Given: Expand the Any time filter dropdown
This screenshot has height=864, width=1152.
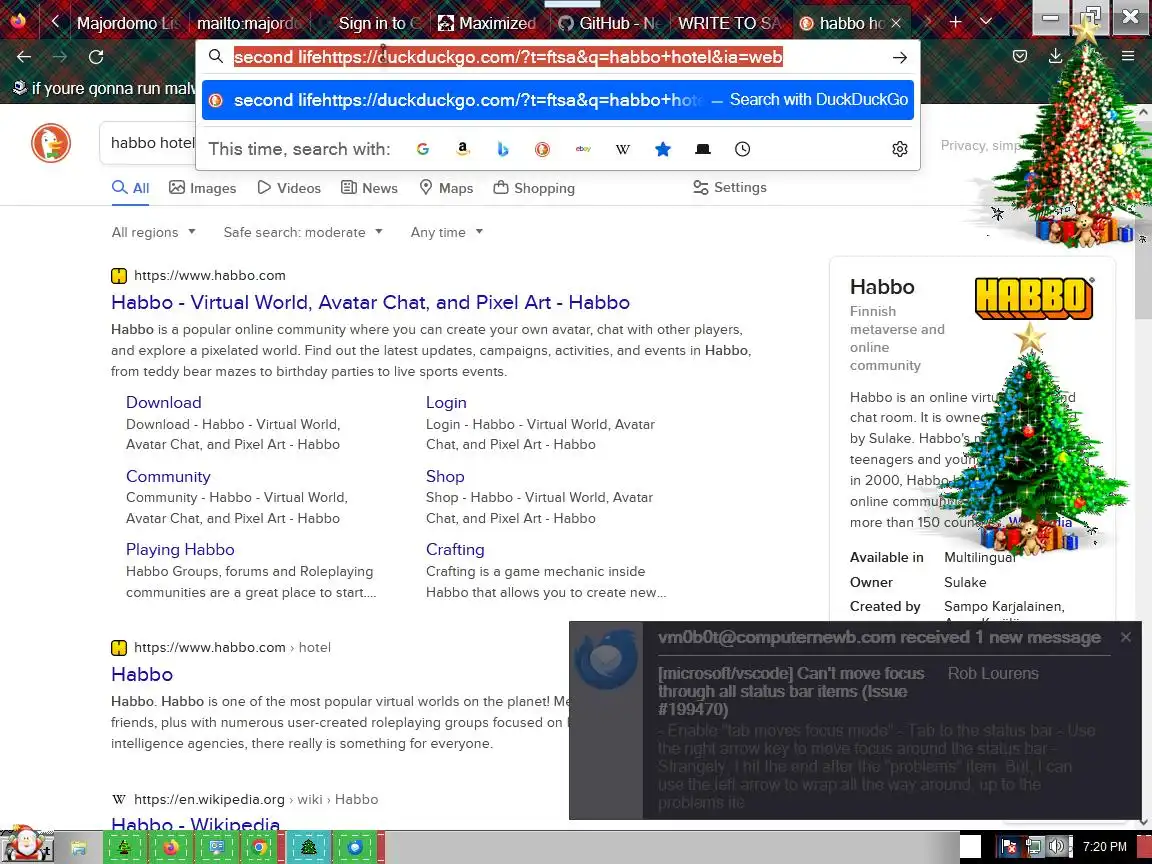Looking at the screenshot, I should 447,232.
